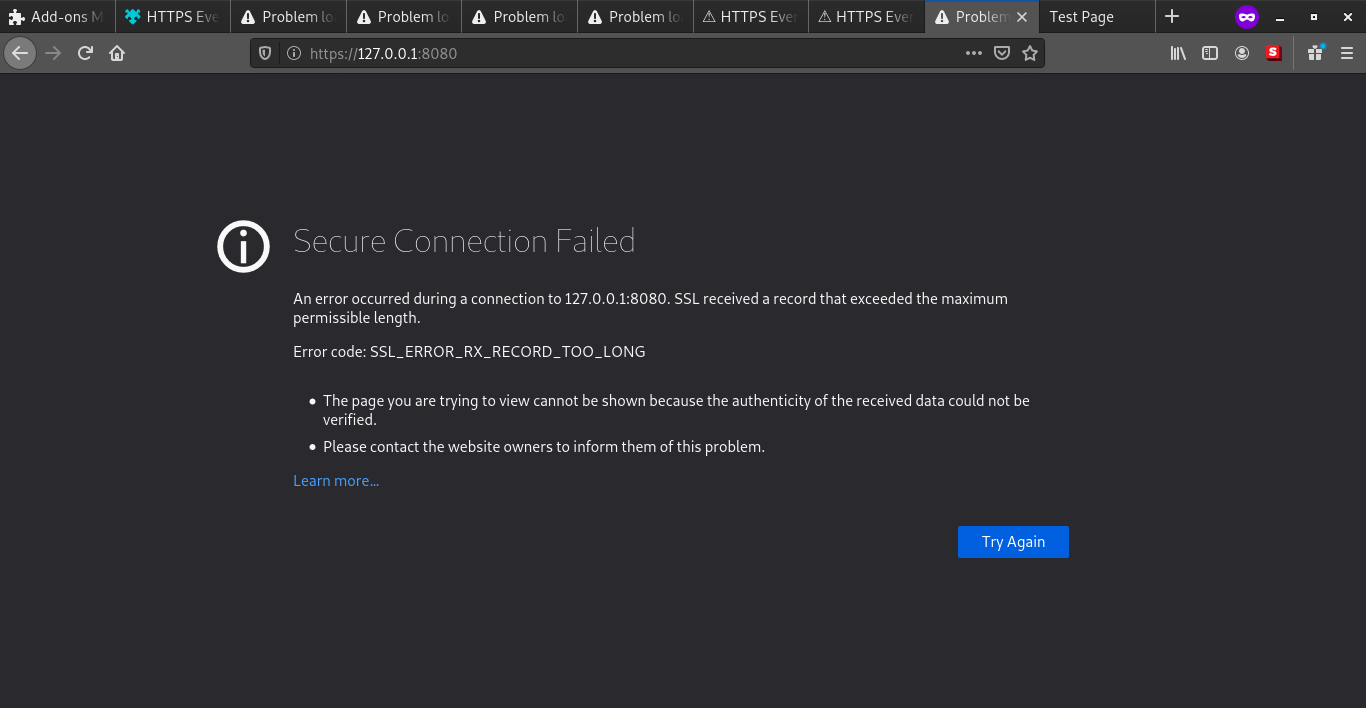Open the Firefox account panel

(x=1242, y=54)
